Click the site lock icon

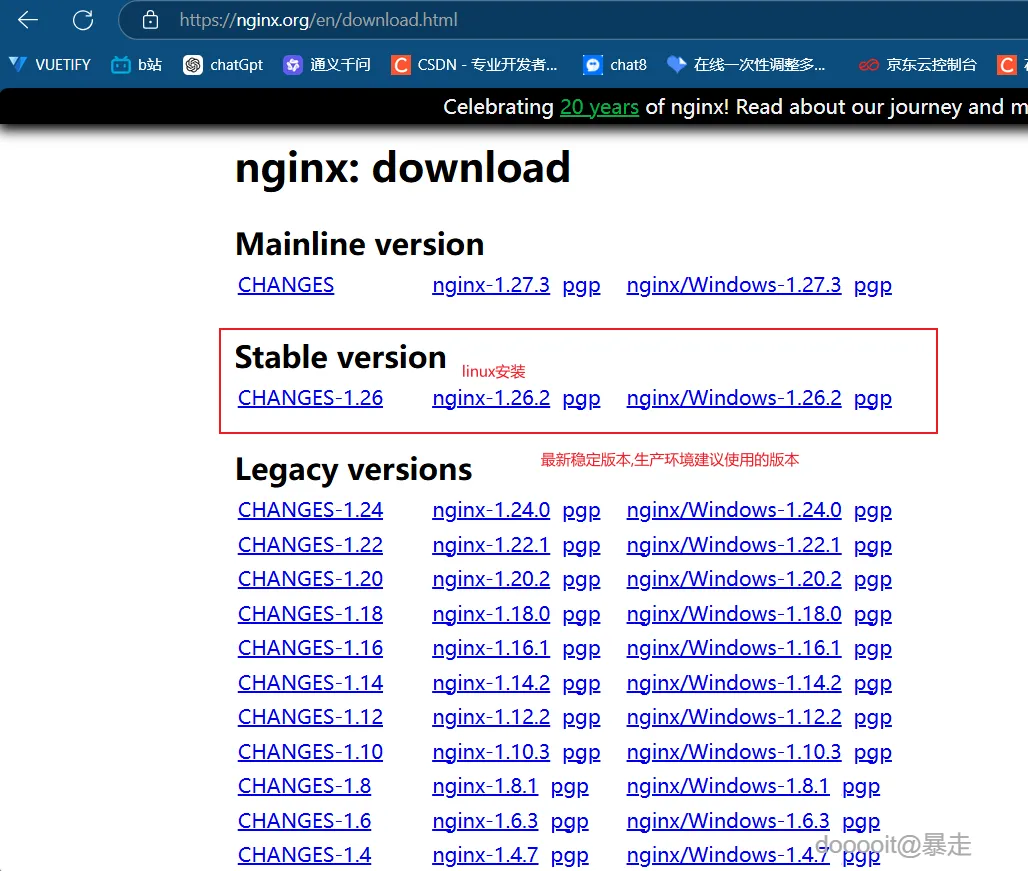coord(150,20)
